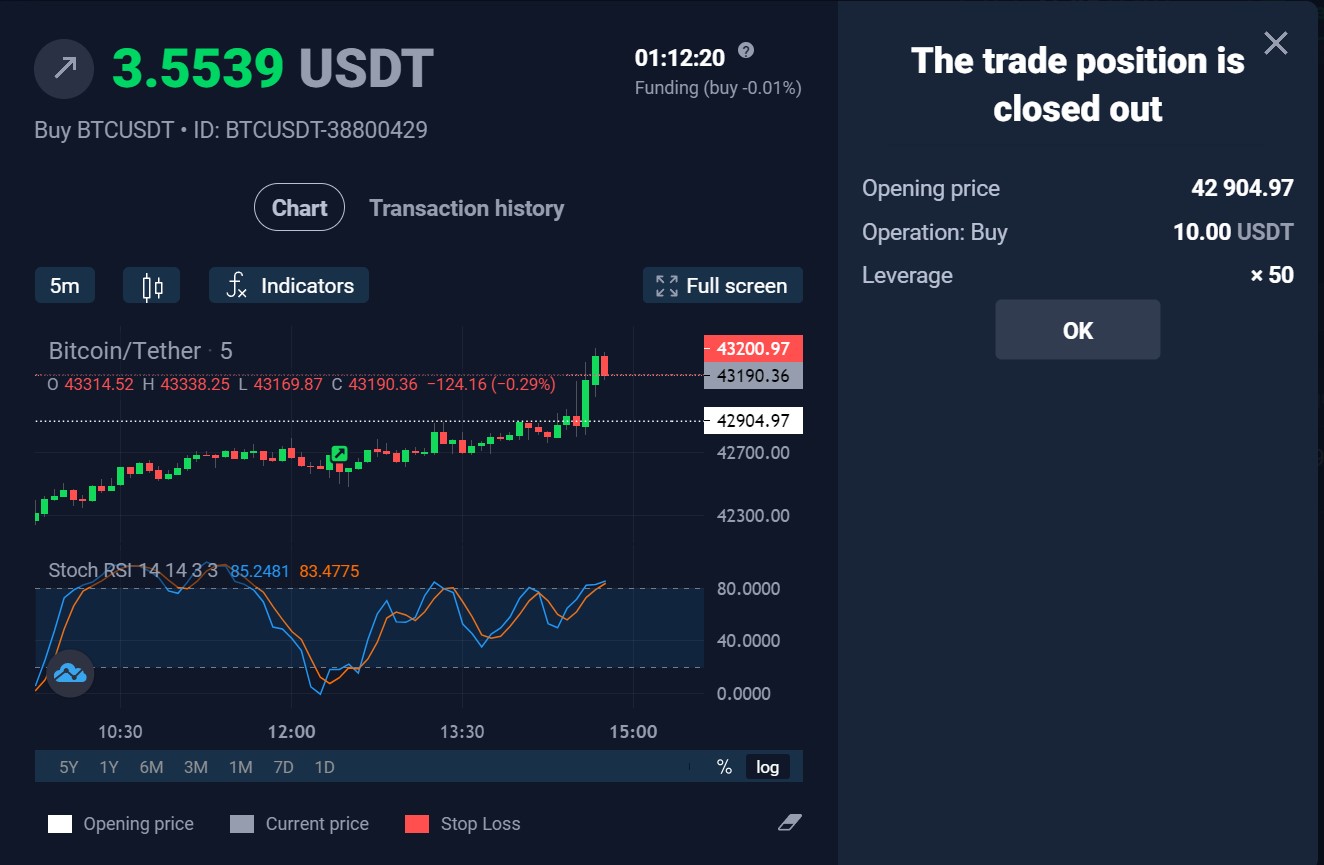Set chart range to 1D
The height and width of the screenshot is (865, 1324).
pyautogui.click(x=324, y=767)
